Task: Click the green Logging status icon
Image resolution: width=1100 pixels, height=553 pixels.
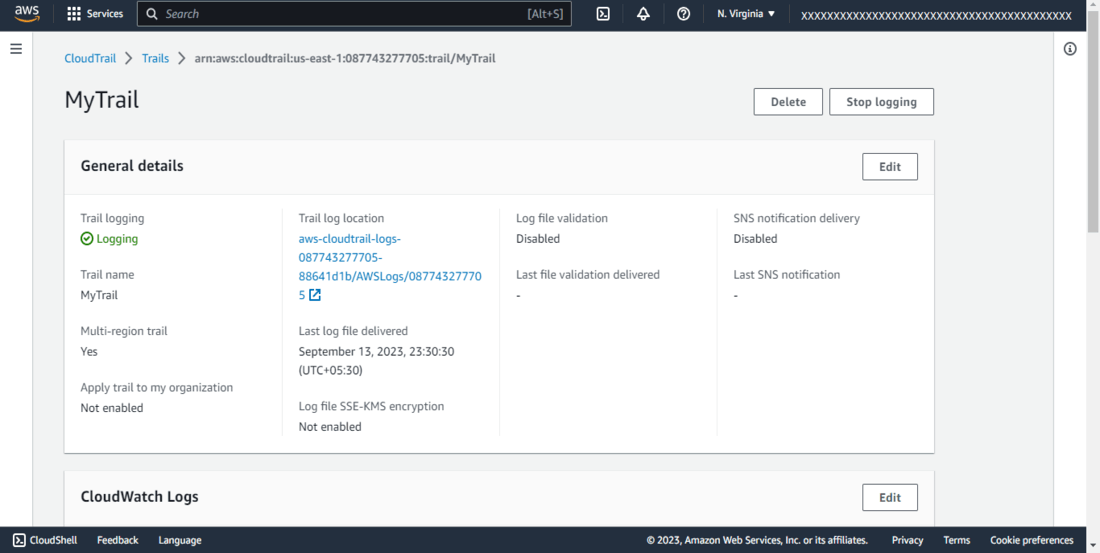Action: coord(87,239)
